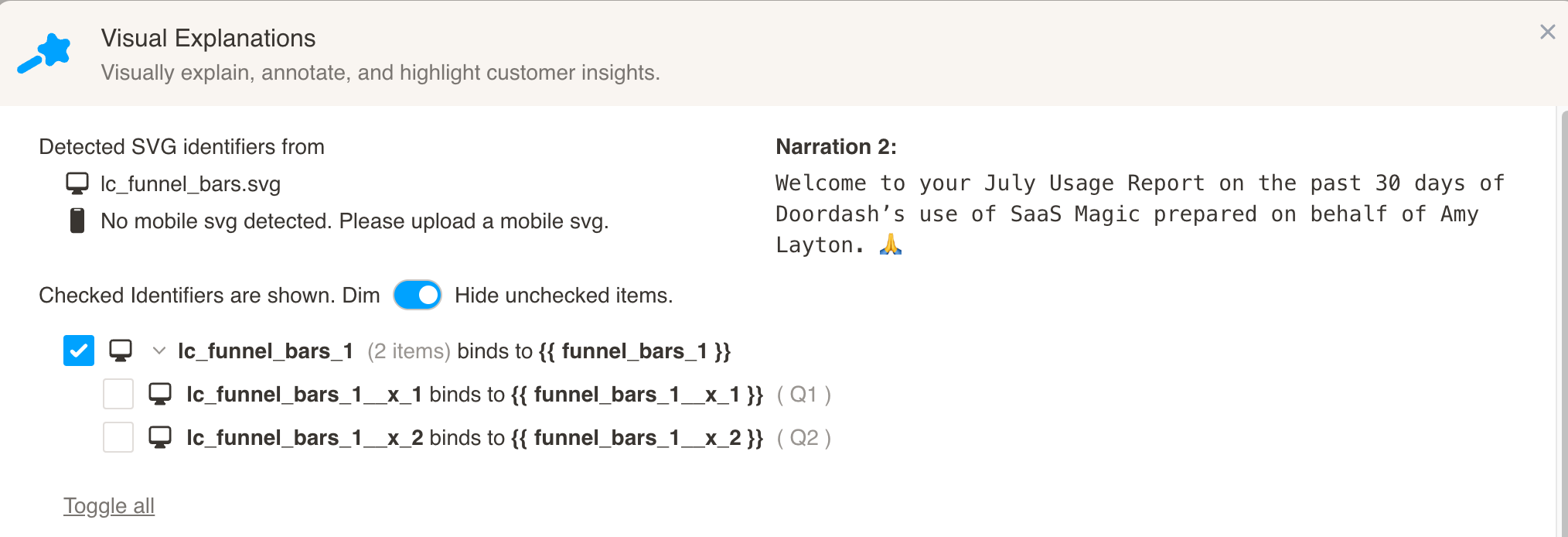
Task: Collapse the lc_funnel_bars_1 group chevron
Action: (159, 351)
